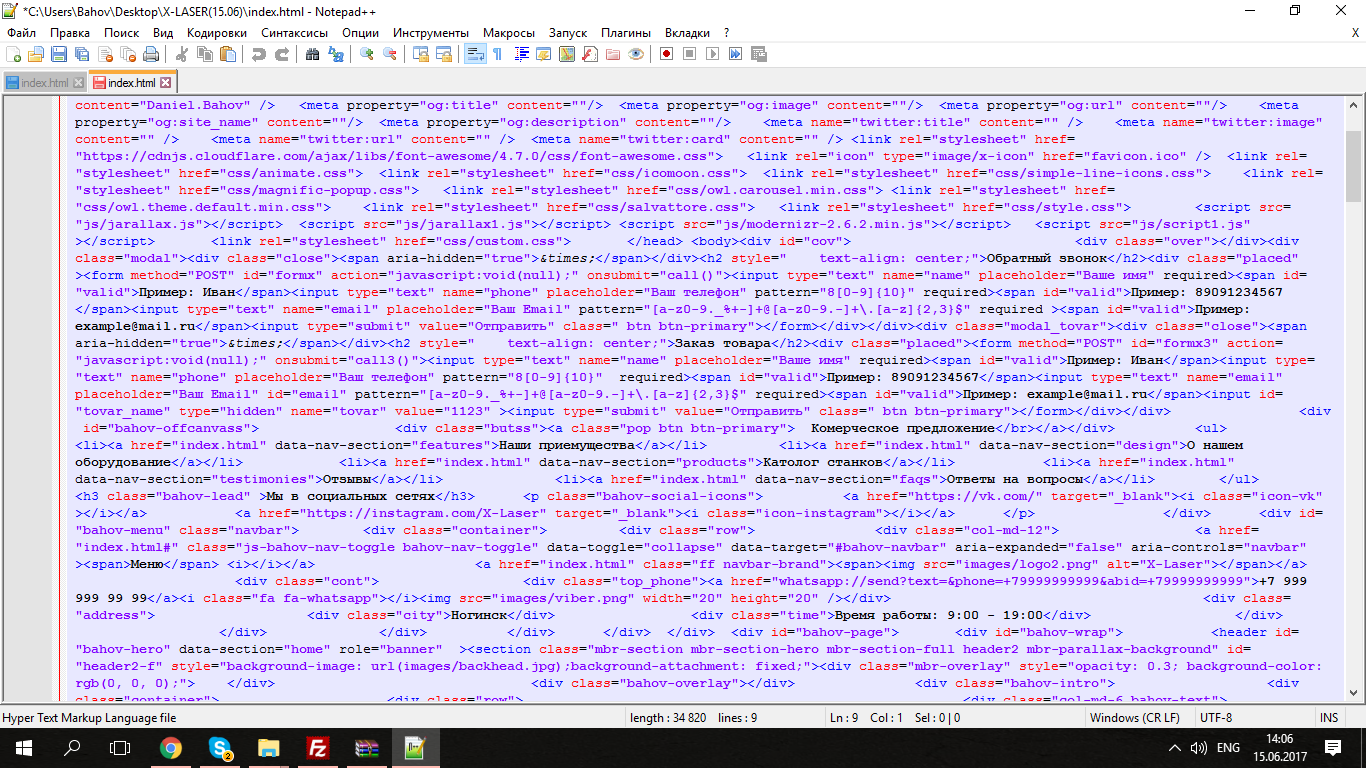Click the Open file toolbar icon
The width and height of the screenshot is (1366, 768).
click(x=36, y=54)
